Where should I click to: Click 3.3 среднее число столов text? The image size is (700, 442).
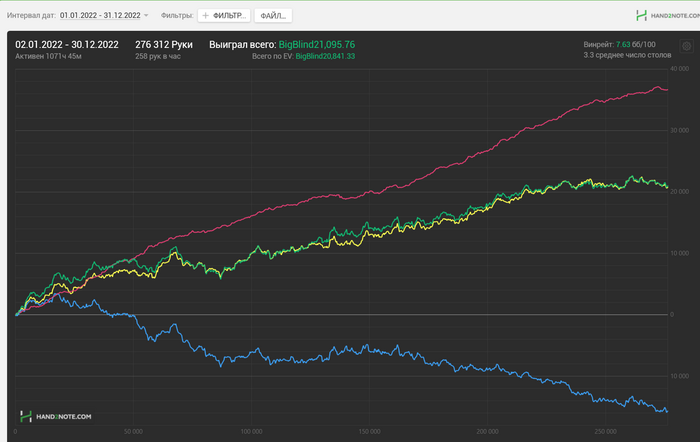point(627,55)
